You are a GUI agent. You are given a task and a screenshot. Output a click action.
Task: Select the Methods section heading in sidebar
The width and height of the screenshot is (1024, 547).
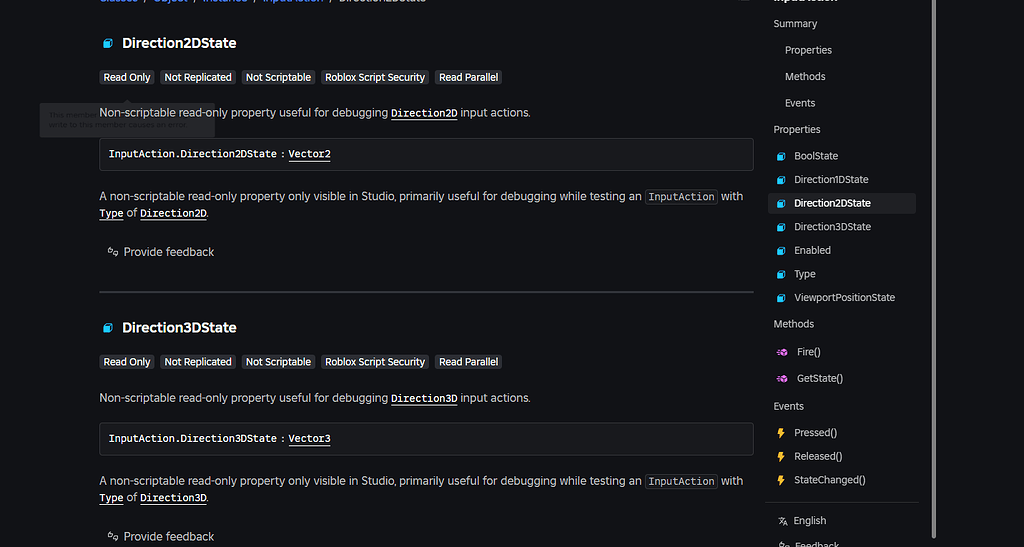(793, 324)
